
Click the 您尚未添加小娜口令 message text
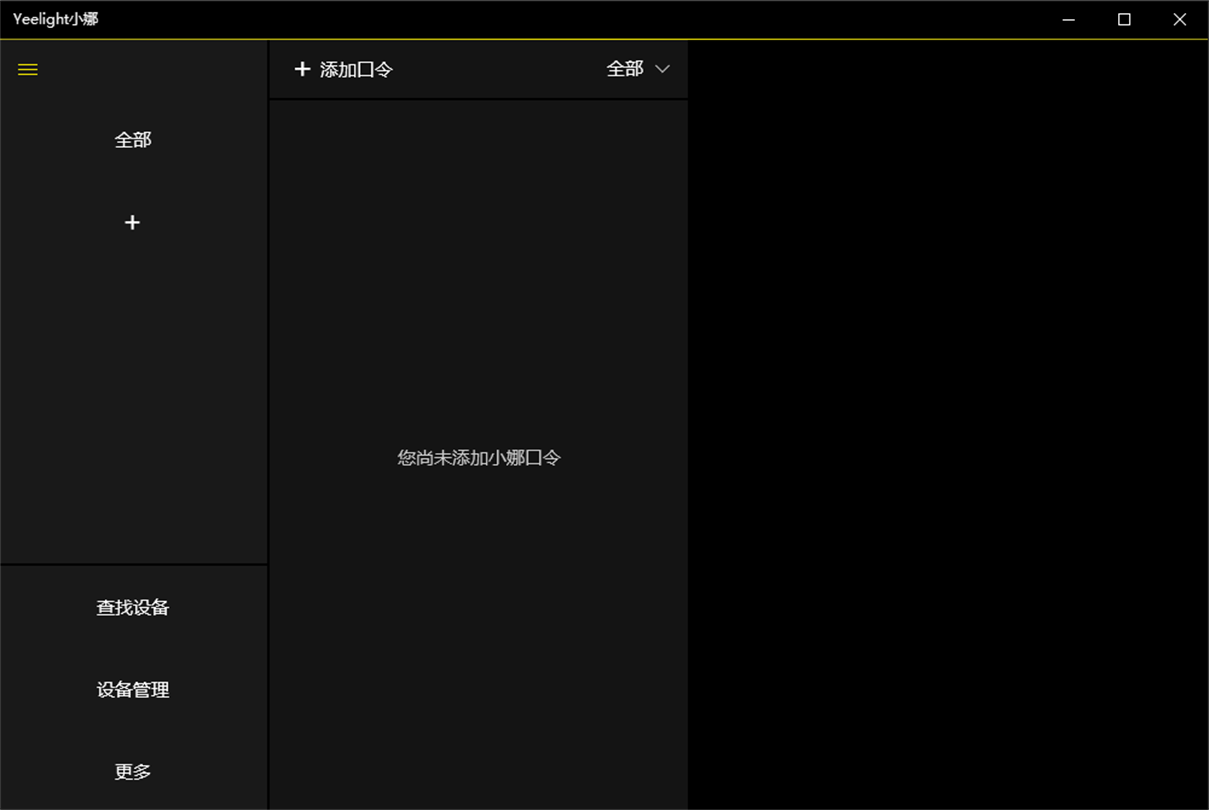tap(479, 458)
